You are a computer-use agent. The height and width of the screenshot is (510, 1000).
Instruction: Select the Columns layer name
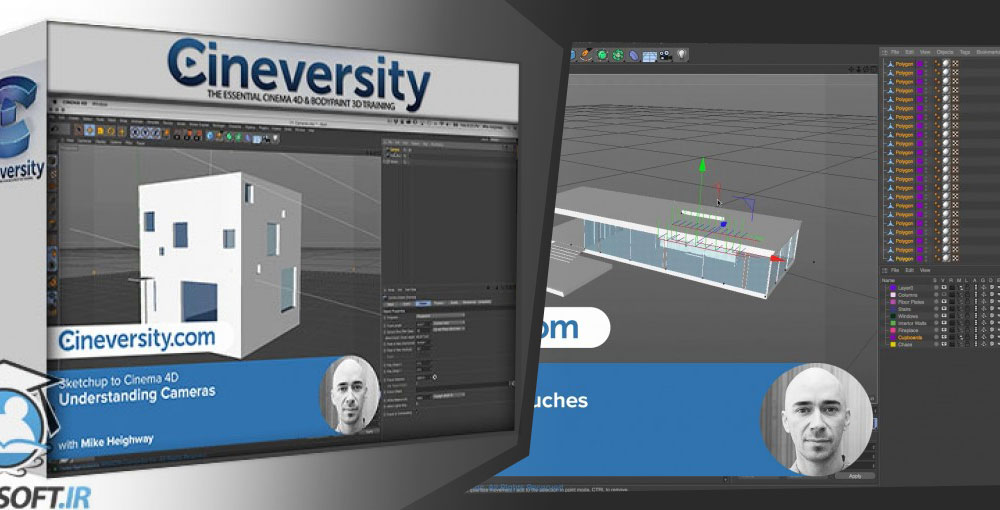(x=908, y=295)
